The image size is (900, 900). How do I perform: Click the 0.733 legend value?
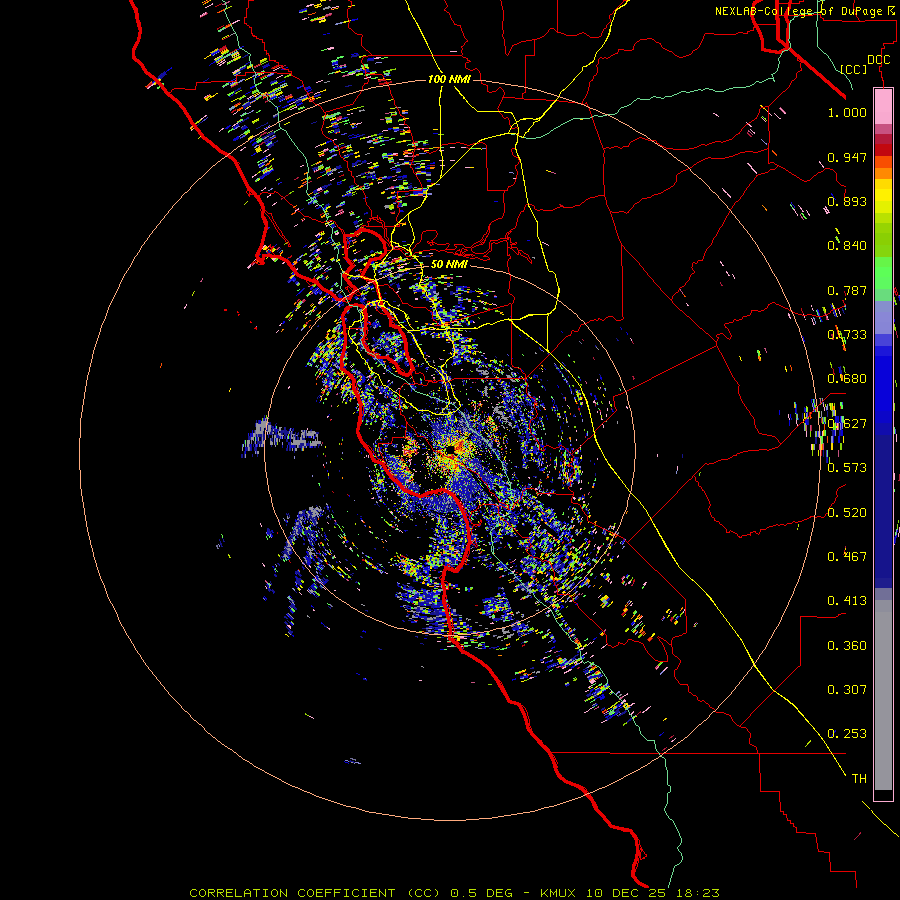tap(847, 335)
